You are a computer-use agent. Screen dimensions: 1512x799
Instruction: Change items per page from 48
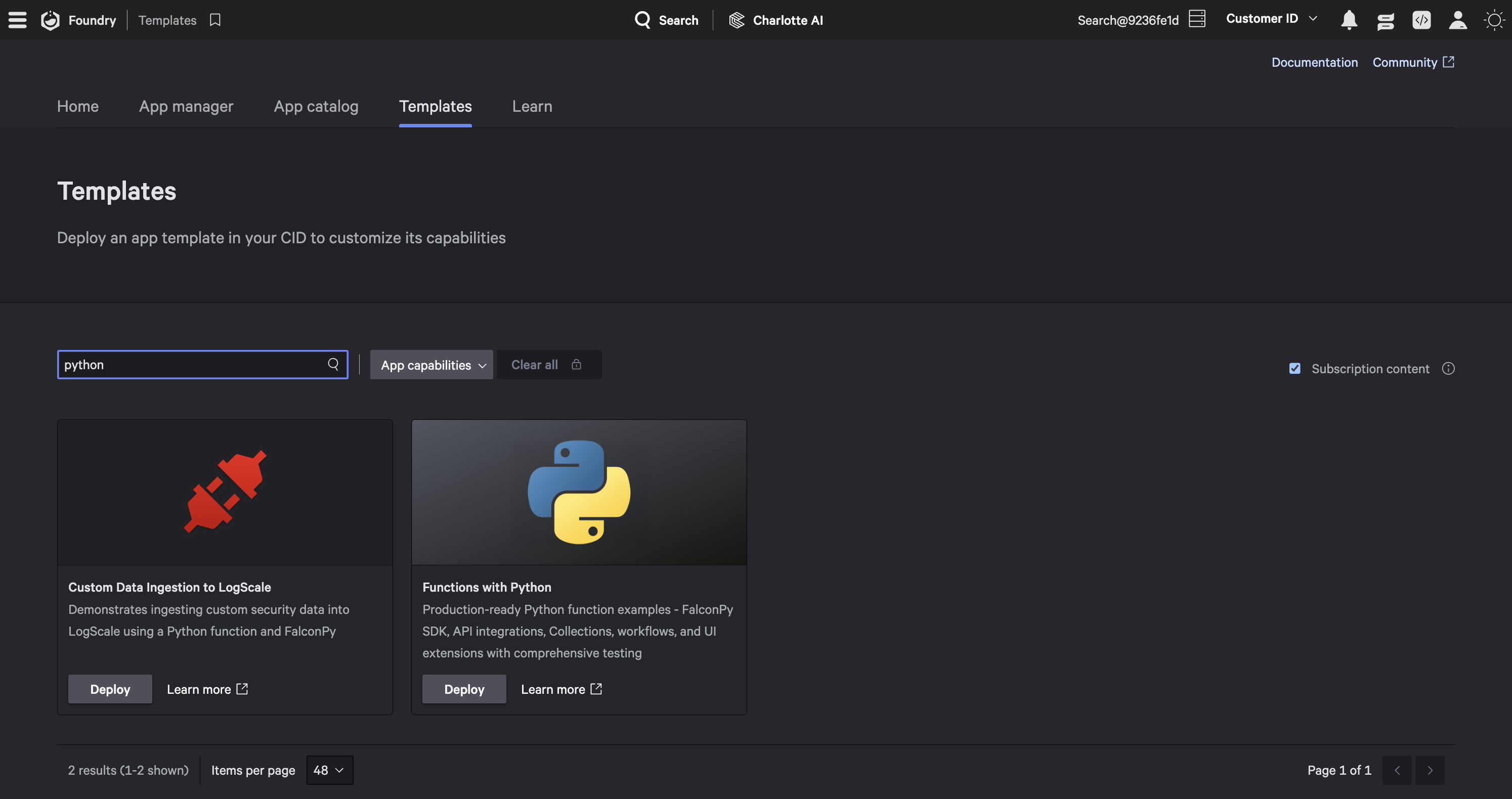(329, 770)
